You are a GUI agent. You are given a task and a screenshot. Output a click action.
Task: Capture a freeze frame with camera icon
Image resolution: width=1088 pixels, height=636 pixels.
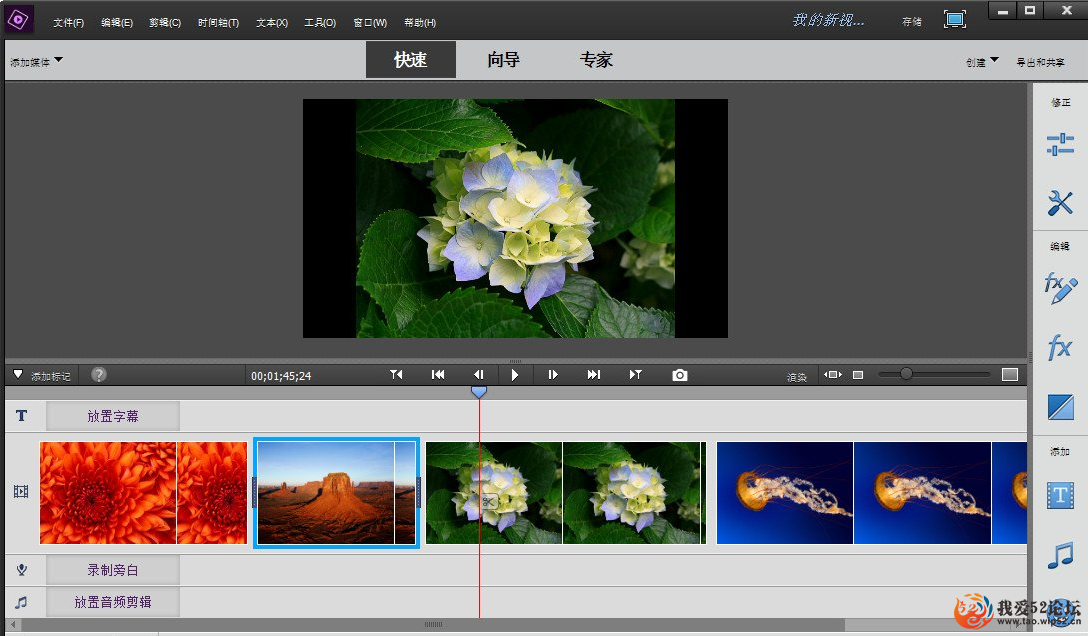pyautogui.click(x=679, y=375)
